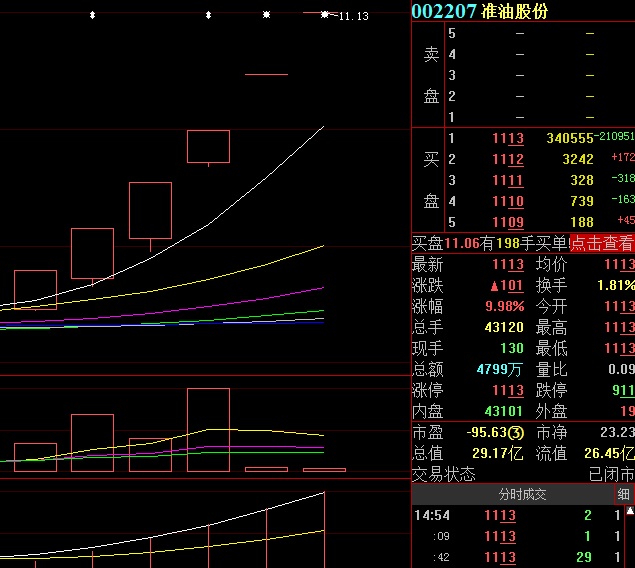Select buy level 2 price 11.12

click(x=507, y=159)
